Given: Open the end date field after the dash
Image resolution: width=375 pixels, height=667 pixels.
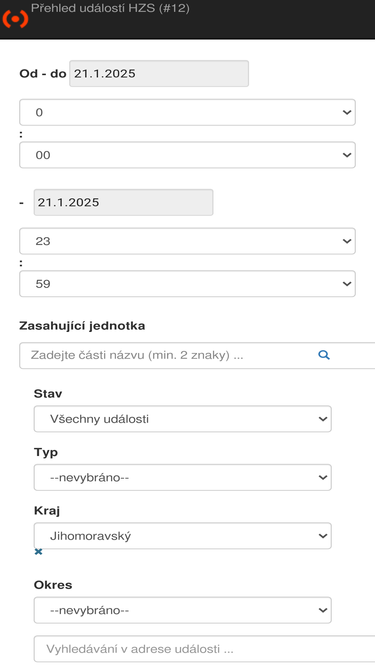Looking at the screenshot, I should (x=123, y=202).
